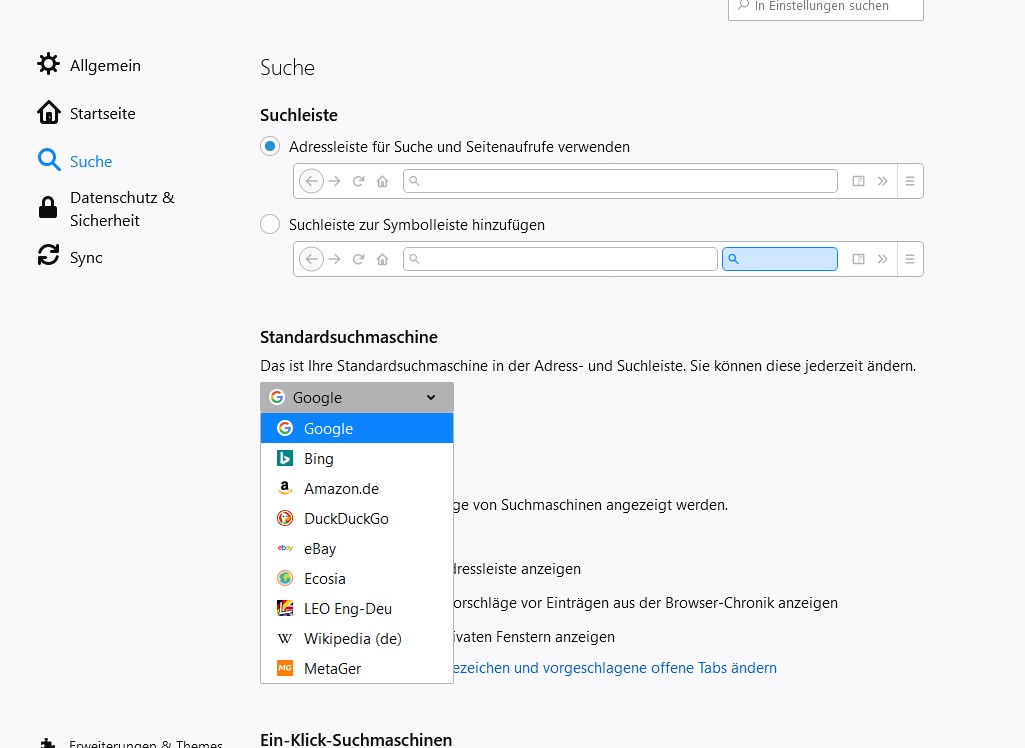Screen dimensions: 1025x748
Task: Click the dropdown chevron arrow beside Google
Action: pos(431,398)
